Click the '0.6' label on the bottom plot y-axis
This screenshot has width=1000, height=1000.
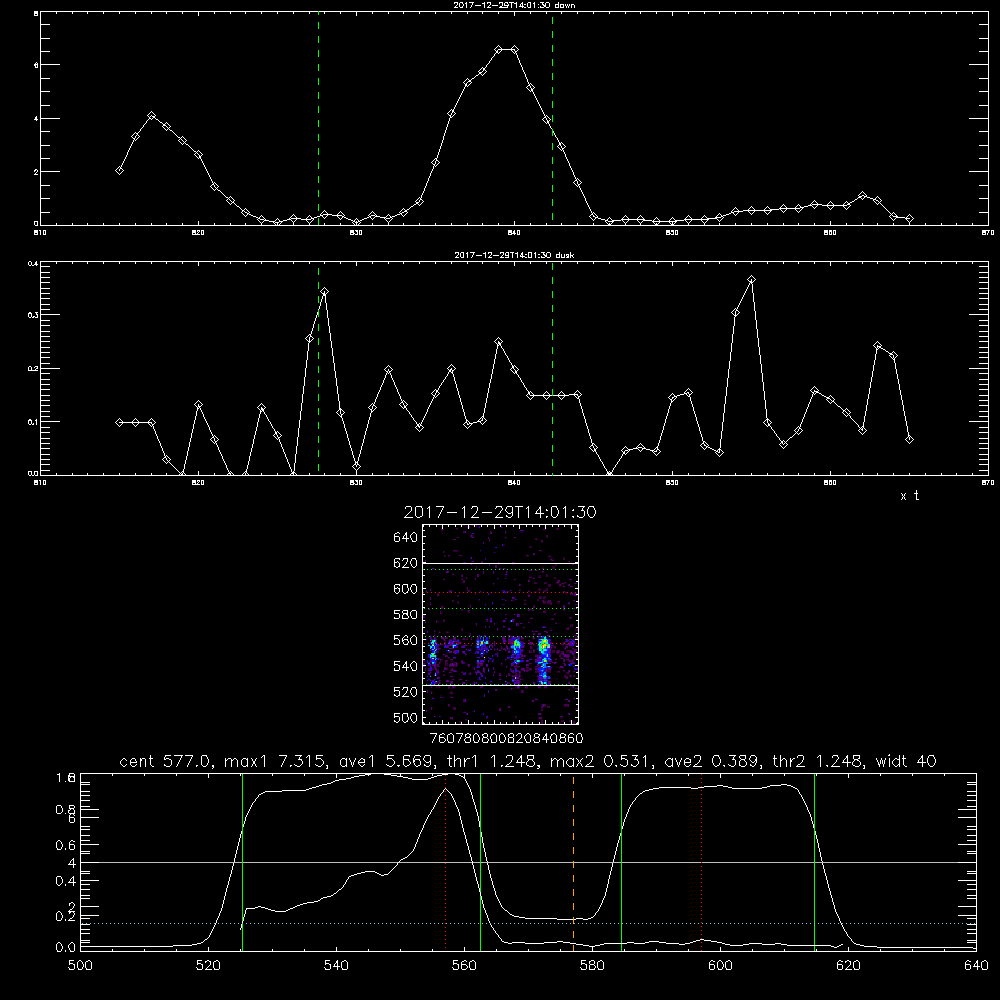point(66,845)
